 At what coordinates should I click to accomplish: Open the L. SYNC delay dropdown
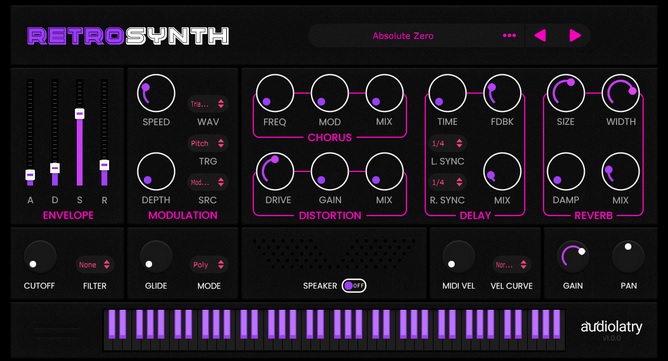(x=447, y=144)
